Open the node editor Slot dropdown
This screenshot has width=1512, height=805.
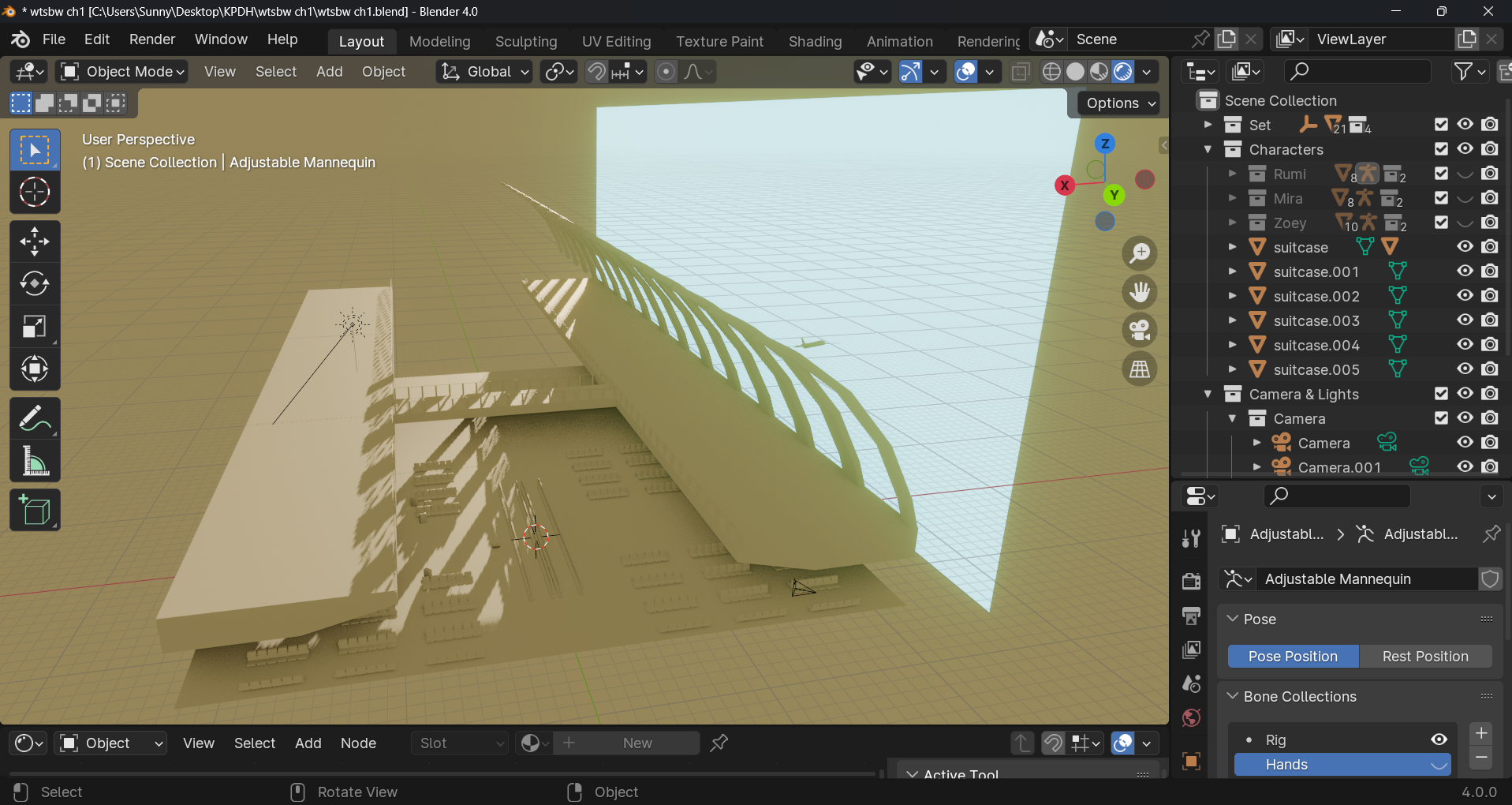pyautogui.click(x=460, y=743)
